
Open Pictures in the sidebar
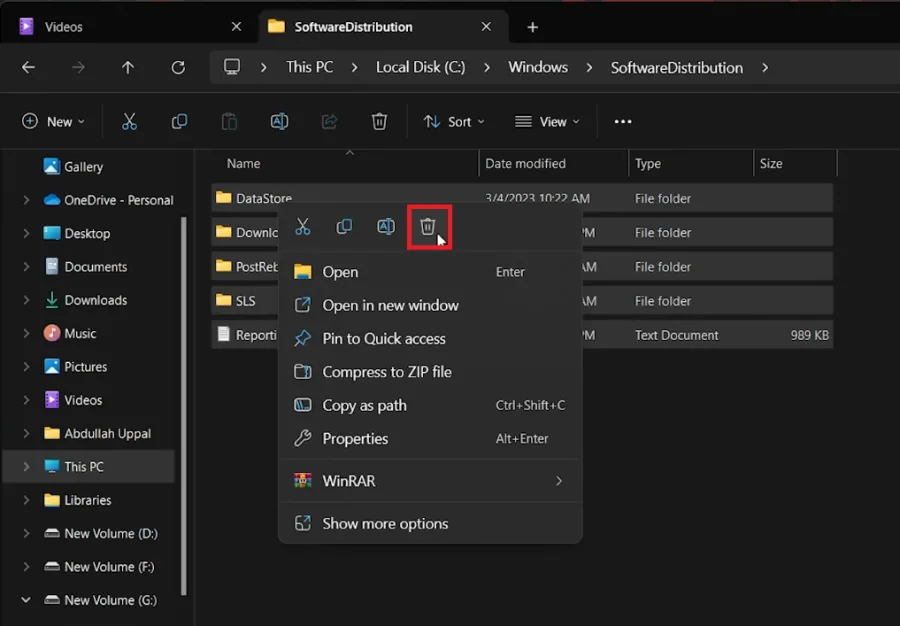(86, 367)
